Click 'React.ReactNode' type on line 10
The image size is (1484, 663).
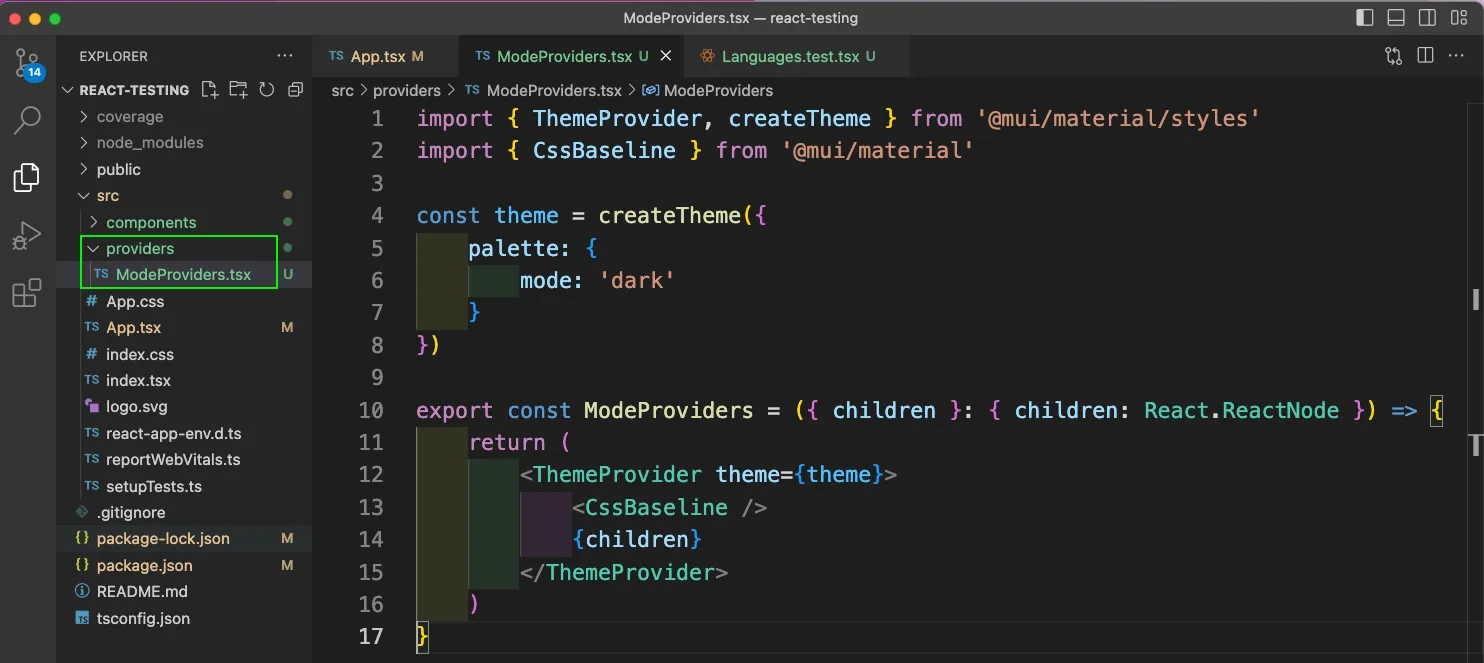click(1241, 411)
